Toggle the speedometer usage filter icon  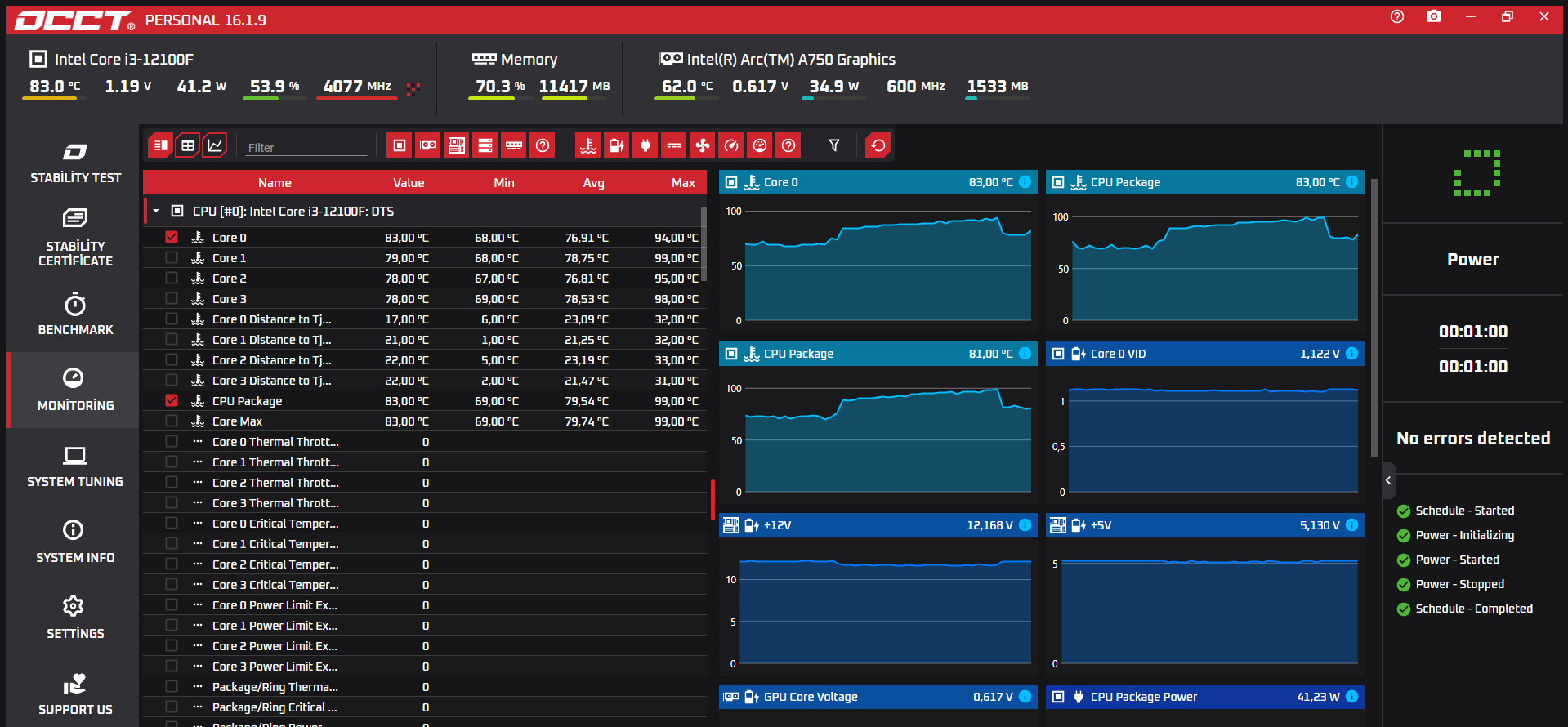coord(731,145)
